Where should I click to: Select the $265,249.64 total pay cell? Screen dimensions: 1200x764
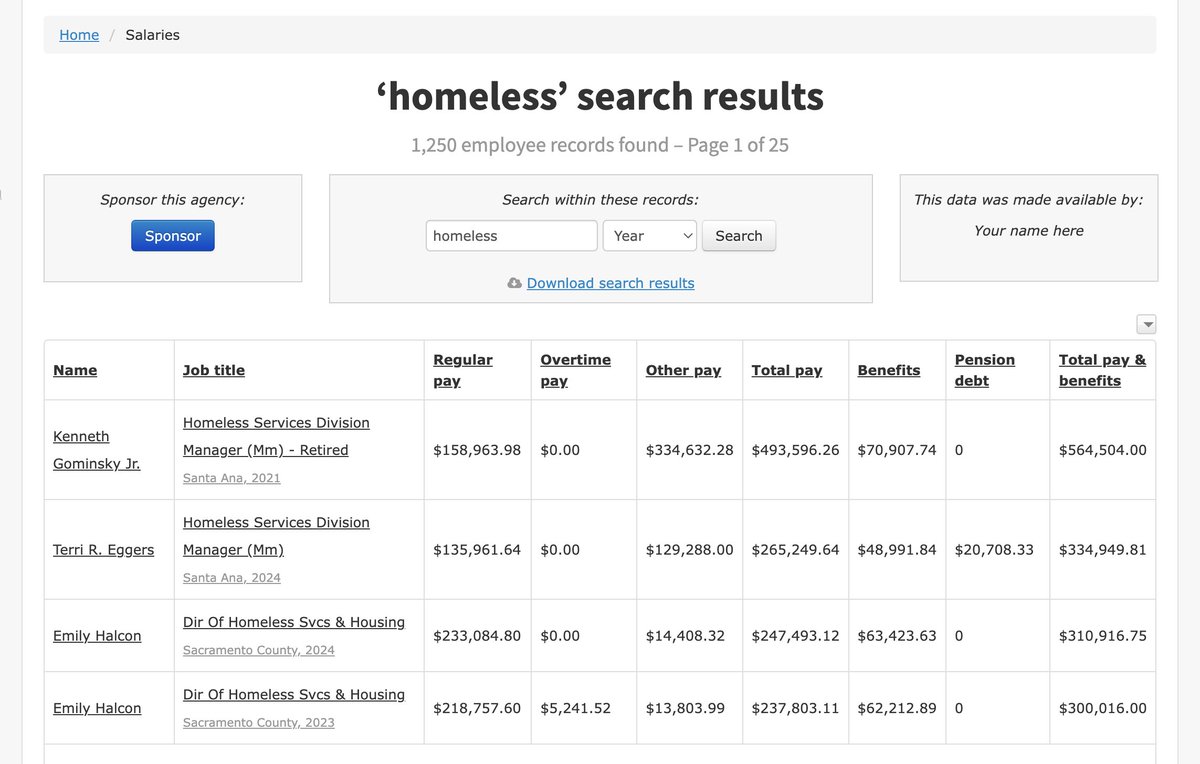click(x=796, y=550)
